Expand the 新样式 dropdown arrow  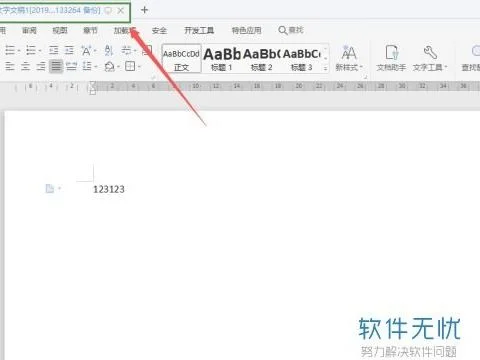point(361,67)
